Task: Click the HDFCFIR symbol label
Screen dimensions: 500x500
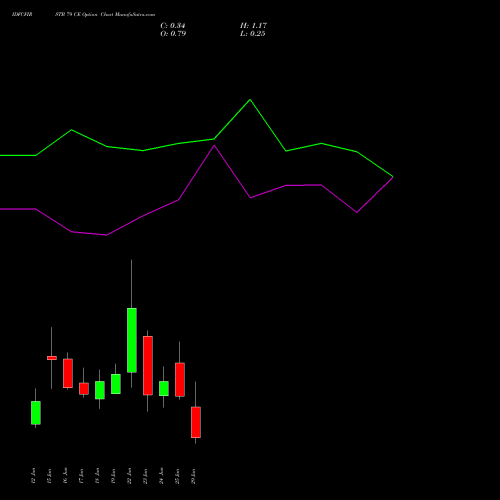Action: tap(22, 15)
